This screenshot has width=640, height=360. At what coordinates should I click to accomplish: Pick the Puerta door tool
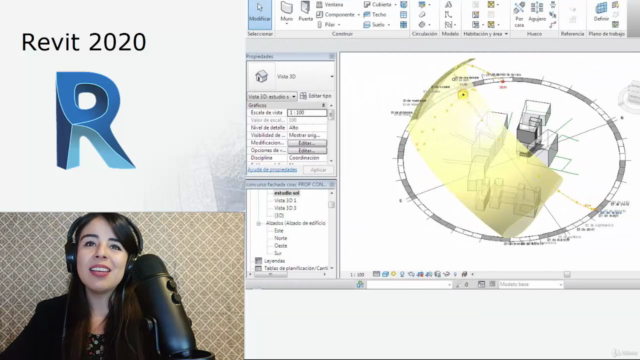coord(305,11)
